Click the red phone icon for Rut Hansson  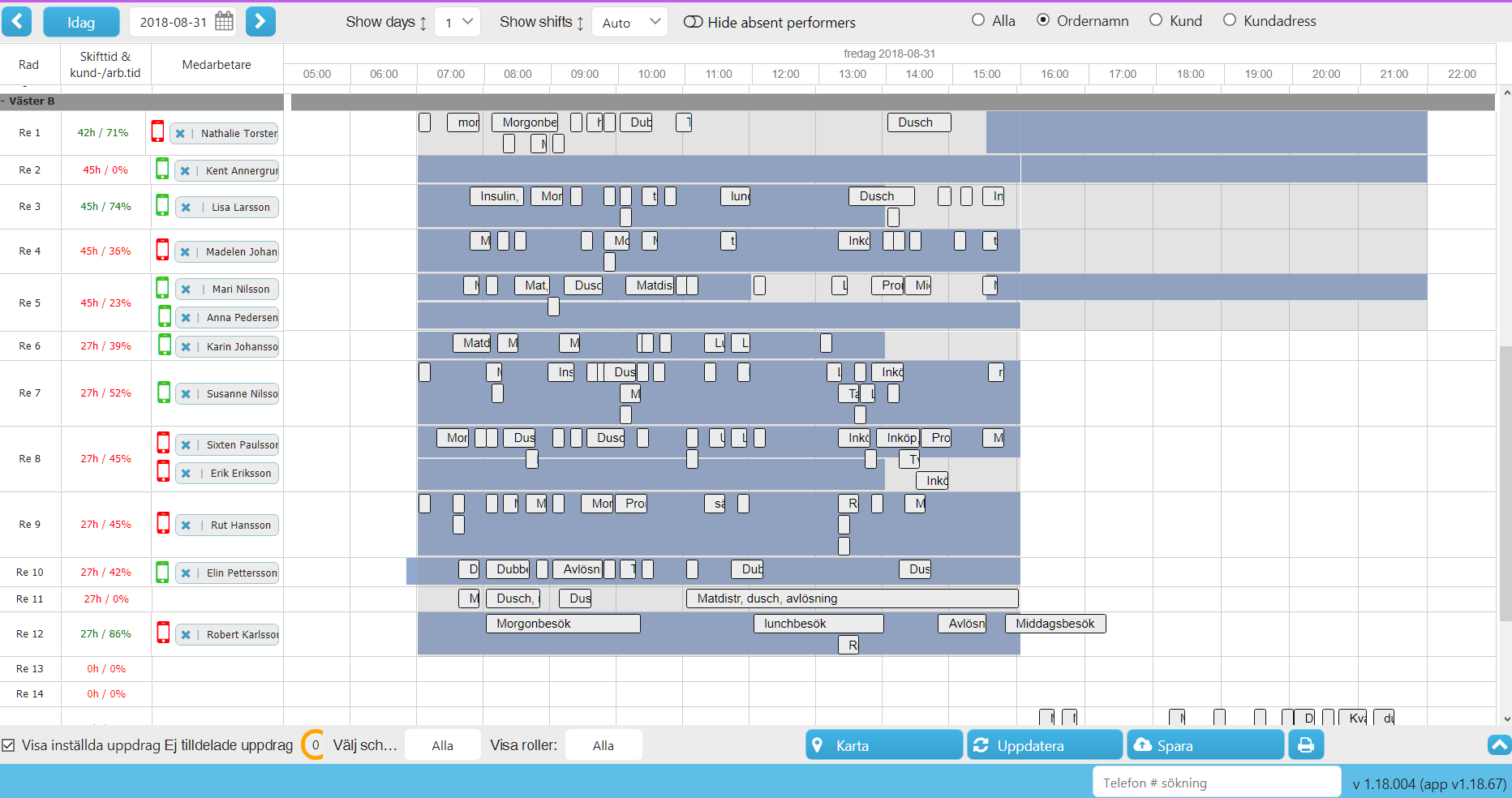point(163,523)
